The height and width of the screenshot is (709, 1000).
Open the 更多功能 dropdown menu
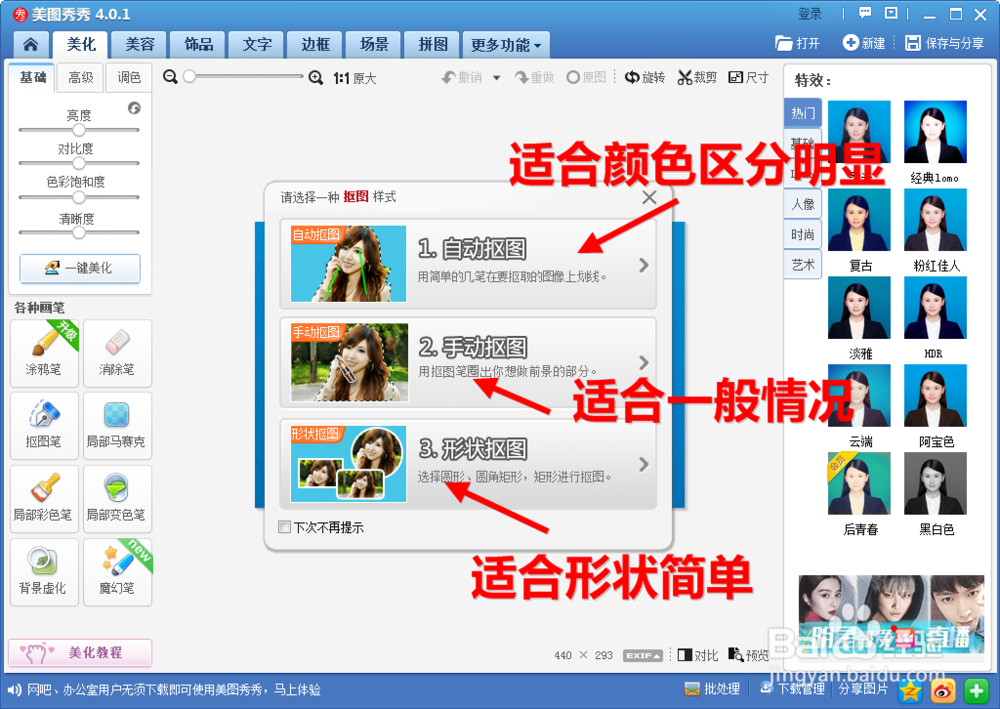tap(506, 45)
